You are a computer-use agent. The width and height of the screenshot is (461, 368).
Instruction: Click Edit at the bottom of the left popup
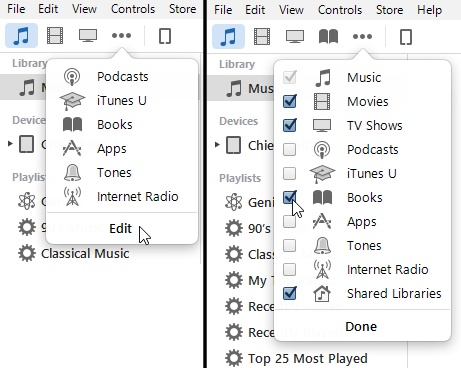pos(121,229)
